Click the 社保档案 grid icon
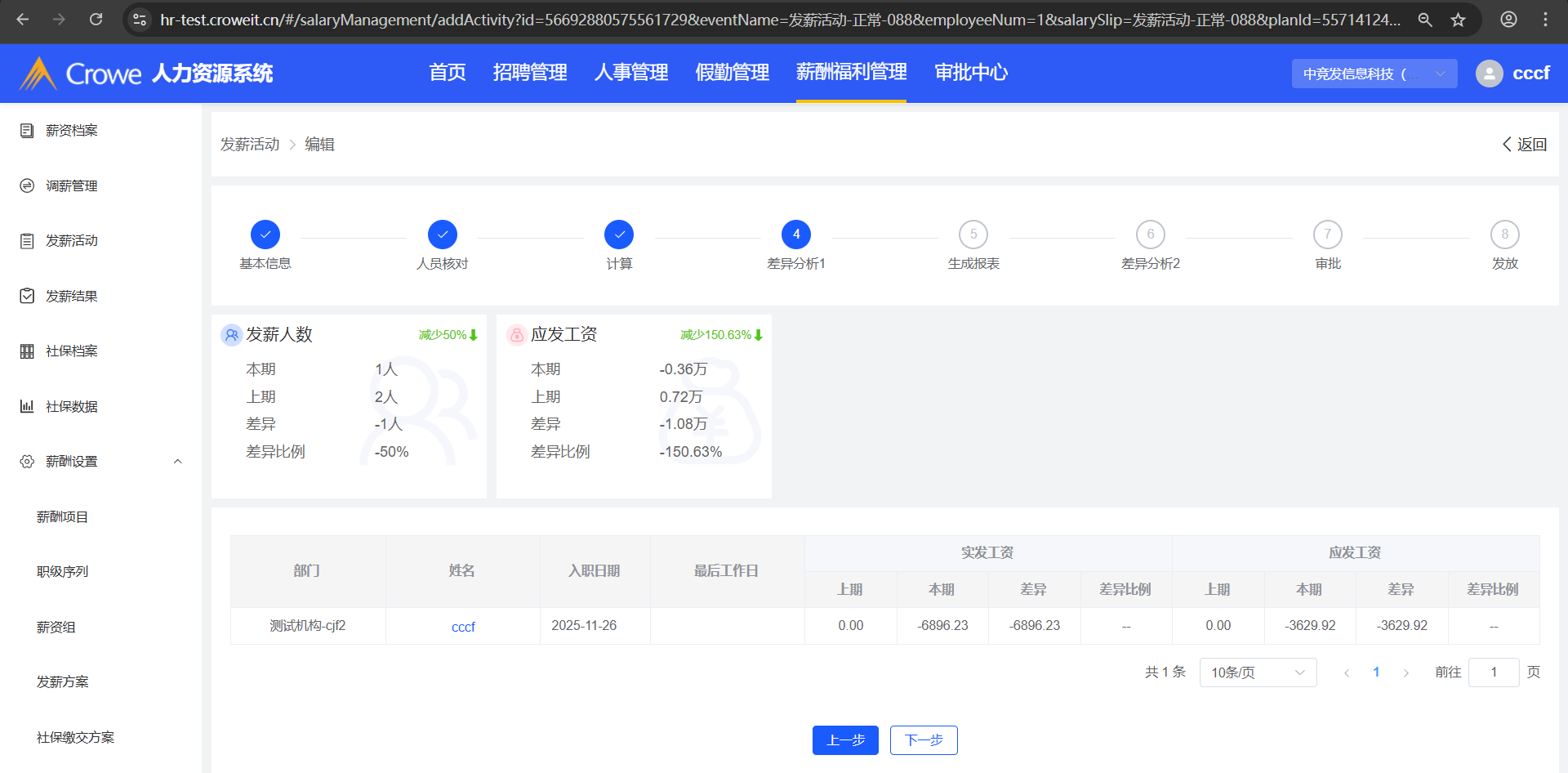The height and width of the screenshot is (773, 1568). pyautogui.click(x=27, y=351)
